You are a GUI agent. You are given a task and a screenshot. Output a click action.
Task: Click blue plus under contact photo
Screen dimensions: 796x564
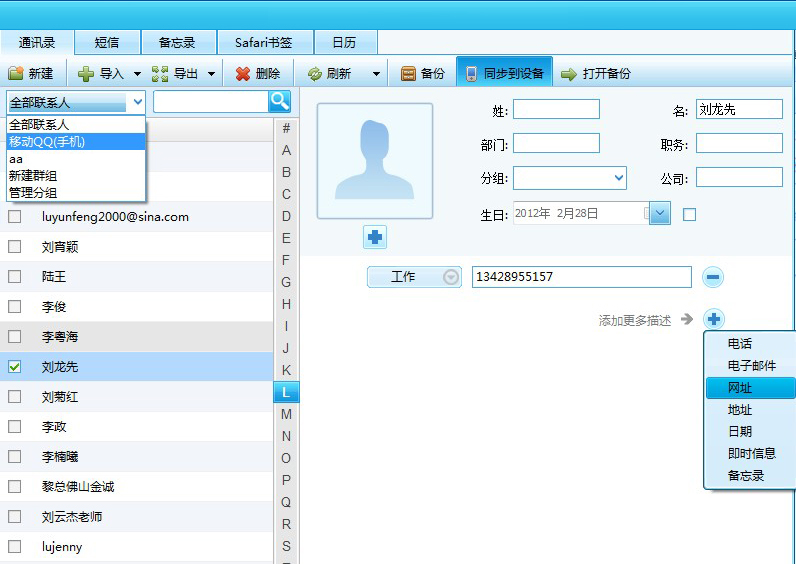coord(375,237)
